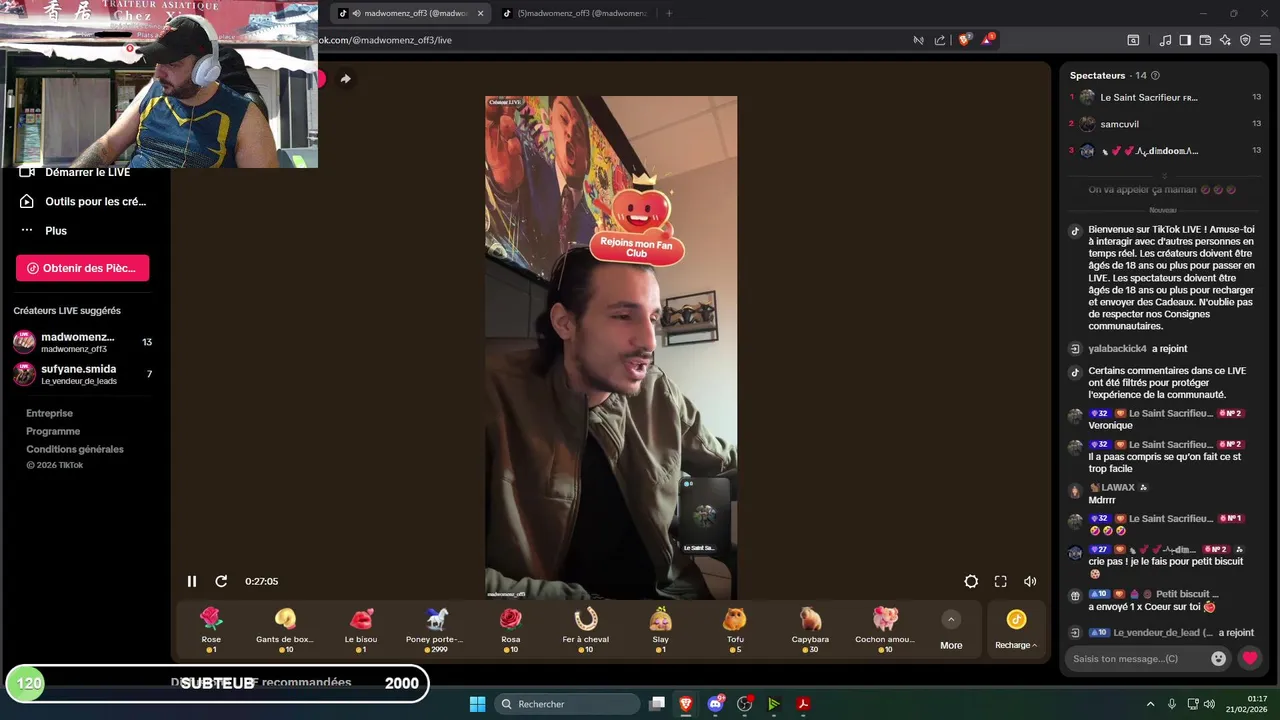Send the Capybara gift
This screenshot has height=720, width=1280.
(810, 630)
